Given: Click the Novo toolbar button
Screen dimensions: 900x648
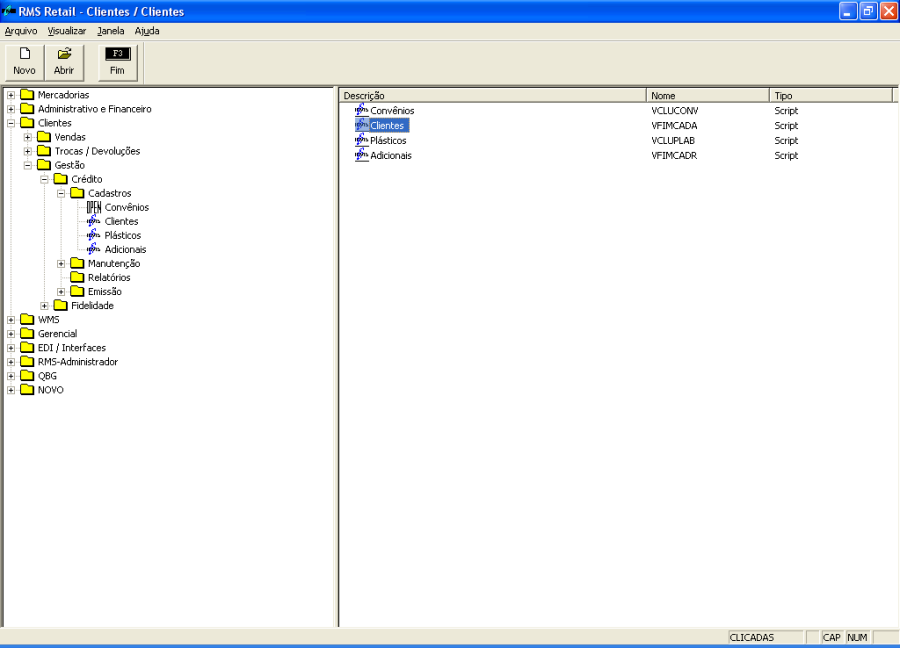Looking at the screenshot, I should (25, 62).
